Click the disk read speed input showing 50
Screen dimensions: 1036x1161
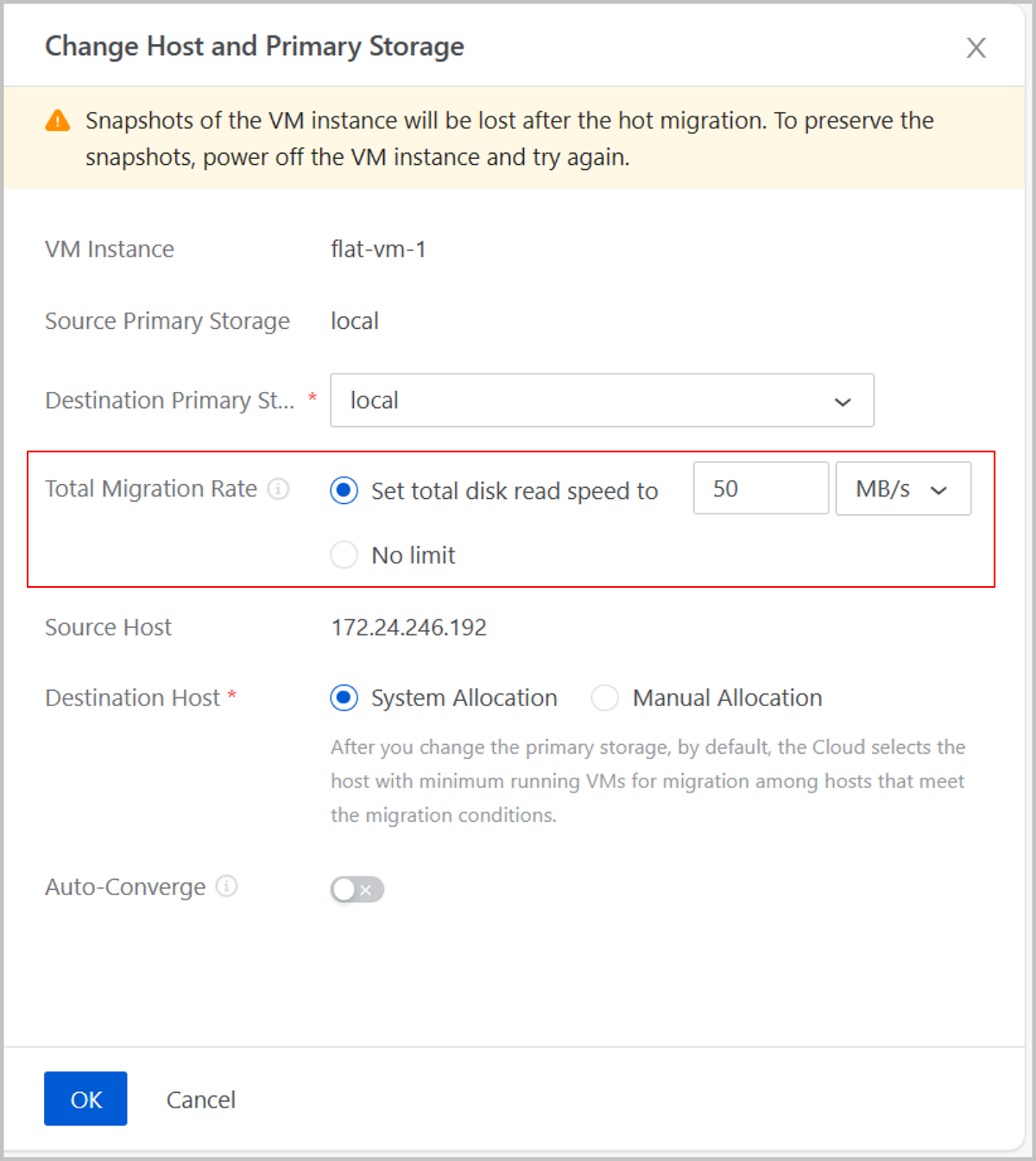click(x=760, y=489)
